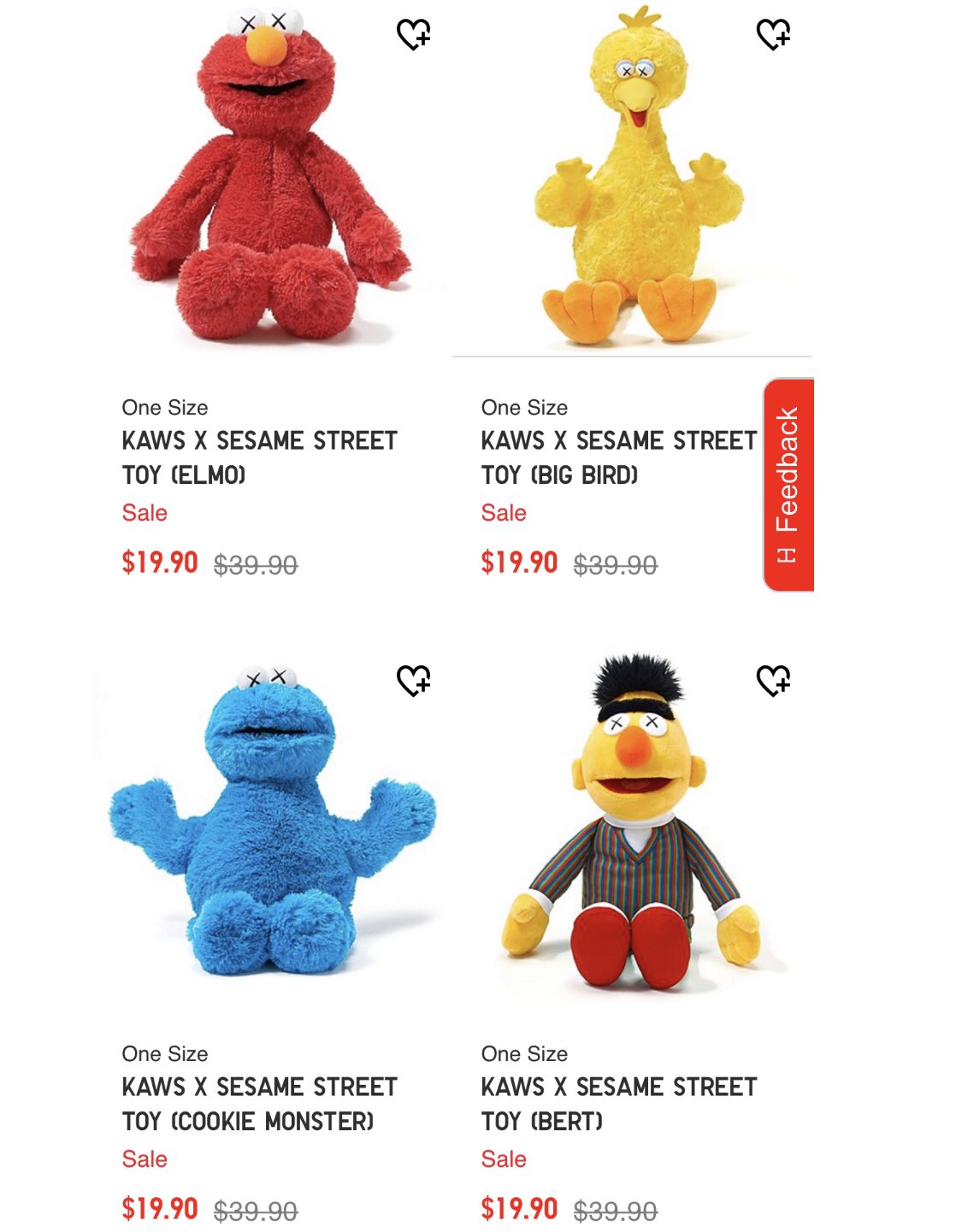This screenshot has width=962, height=1232.
Task: Add Big Bird toy to wishlist heart
Action: (774, 34)
